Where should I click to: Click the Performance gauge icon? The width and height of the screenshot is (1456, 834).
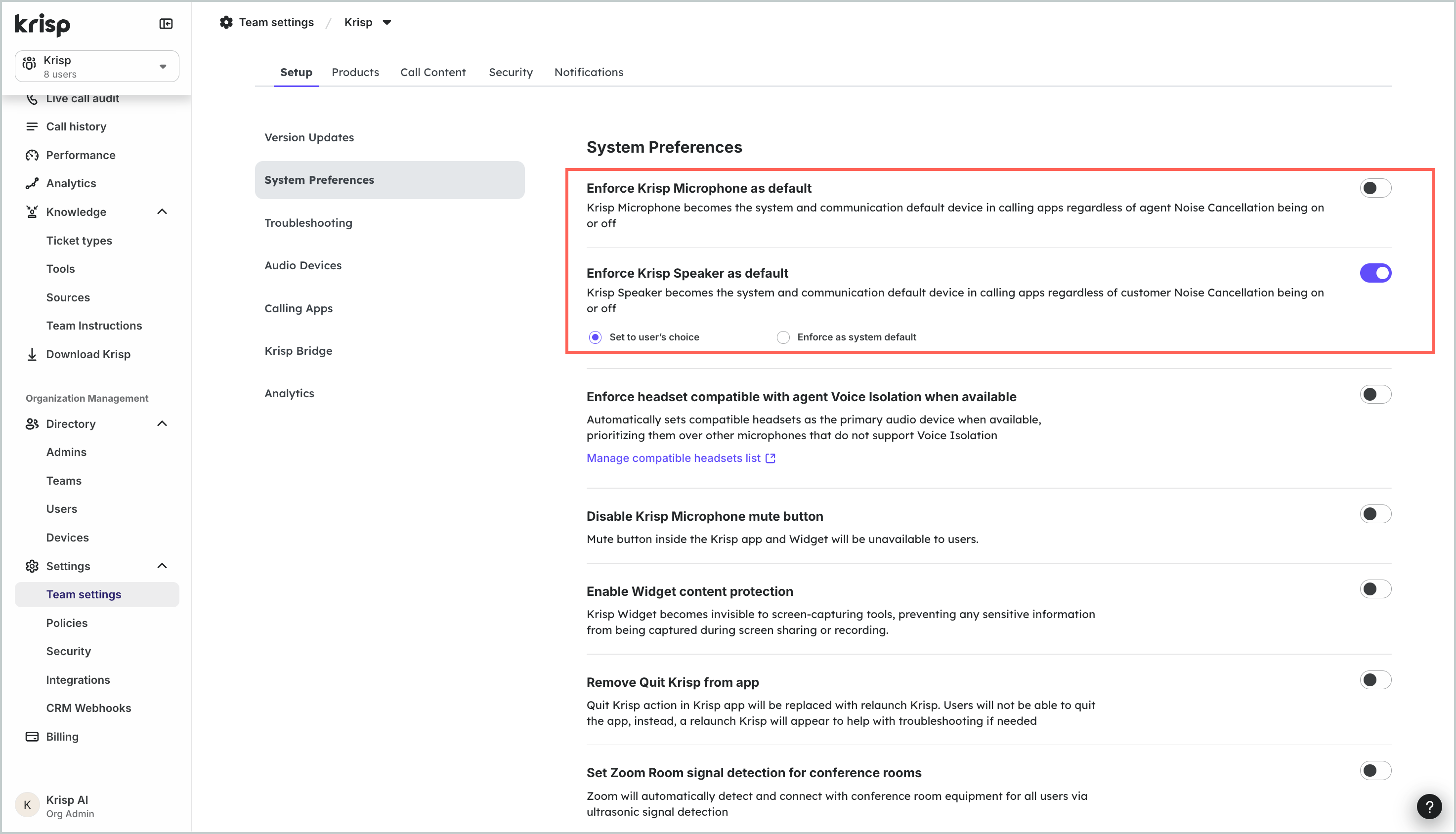[x=32, y=155]
